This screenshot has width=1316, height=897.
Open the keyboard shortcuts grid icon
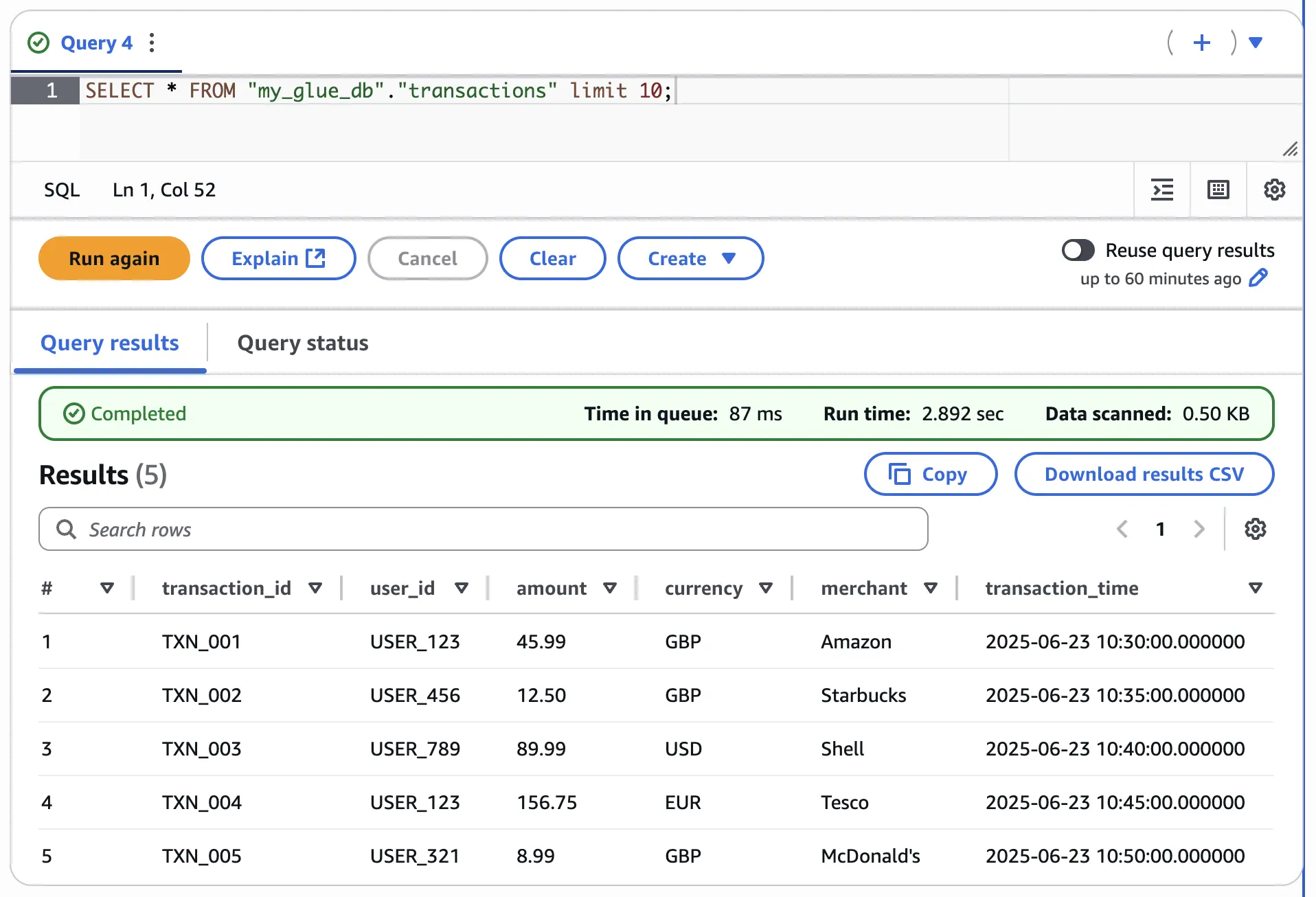[x=1218, y=190]
